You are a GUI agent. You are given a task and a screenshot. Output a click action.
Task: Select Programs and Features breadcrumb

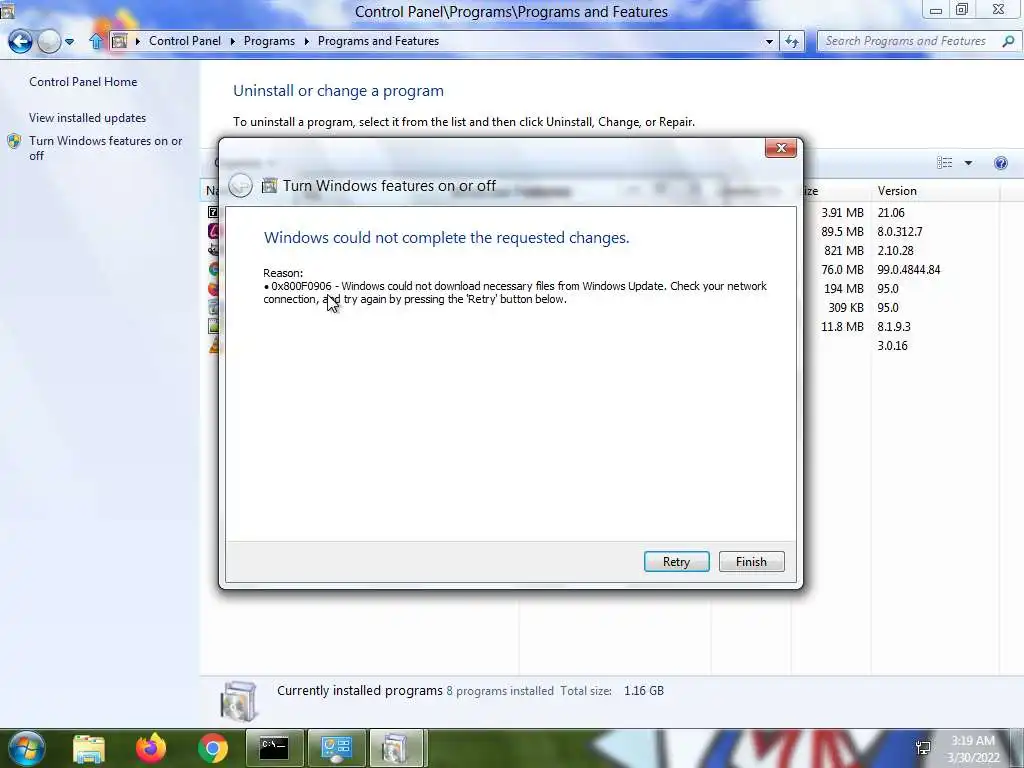pos(378,40)
